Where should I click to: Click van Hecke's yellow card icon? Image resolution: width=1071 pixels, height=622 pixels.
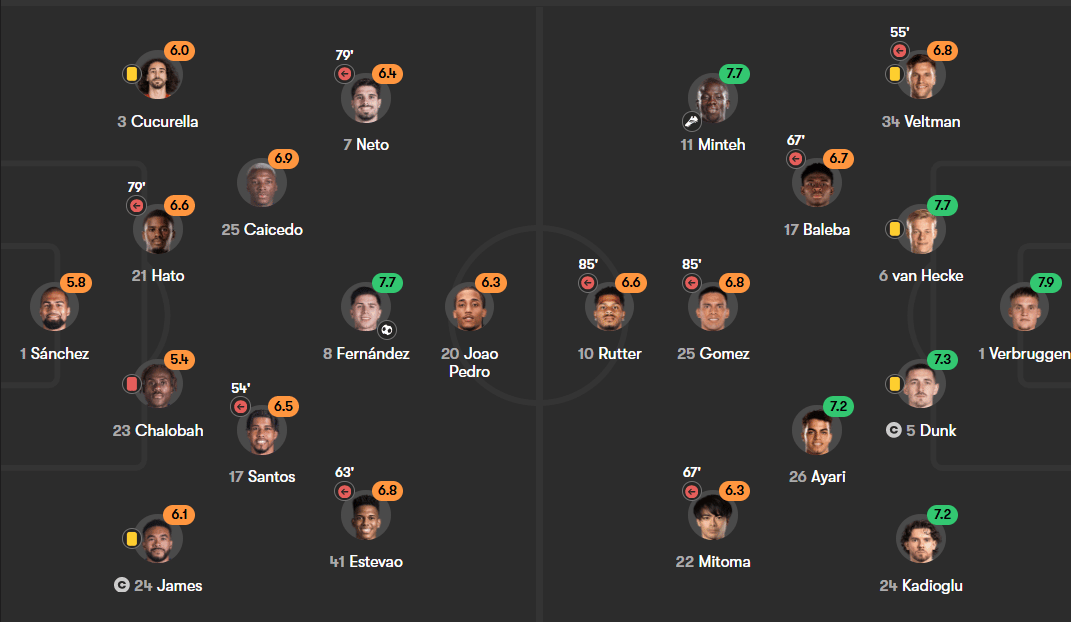tap(894, 229)
